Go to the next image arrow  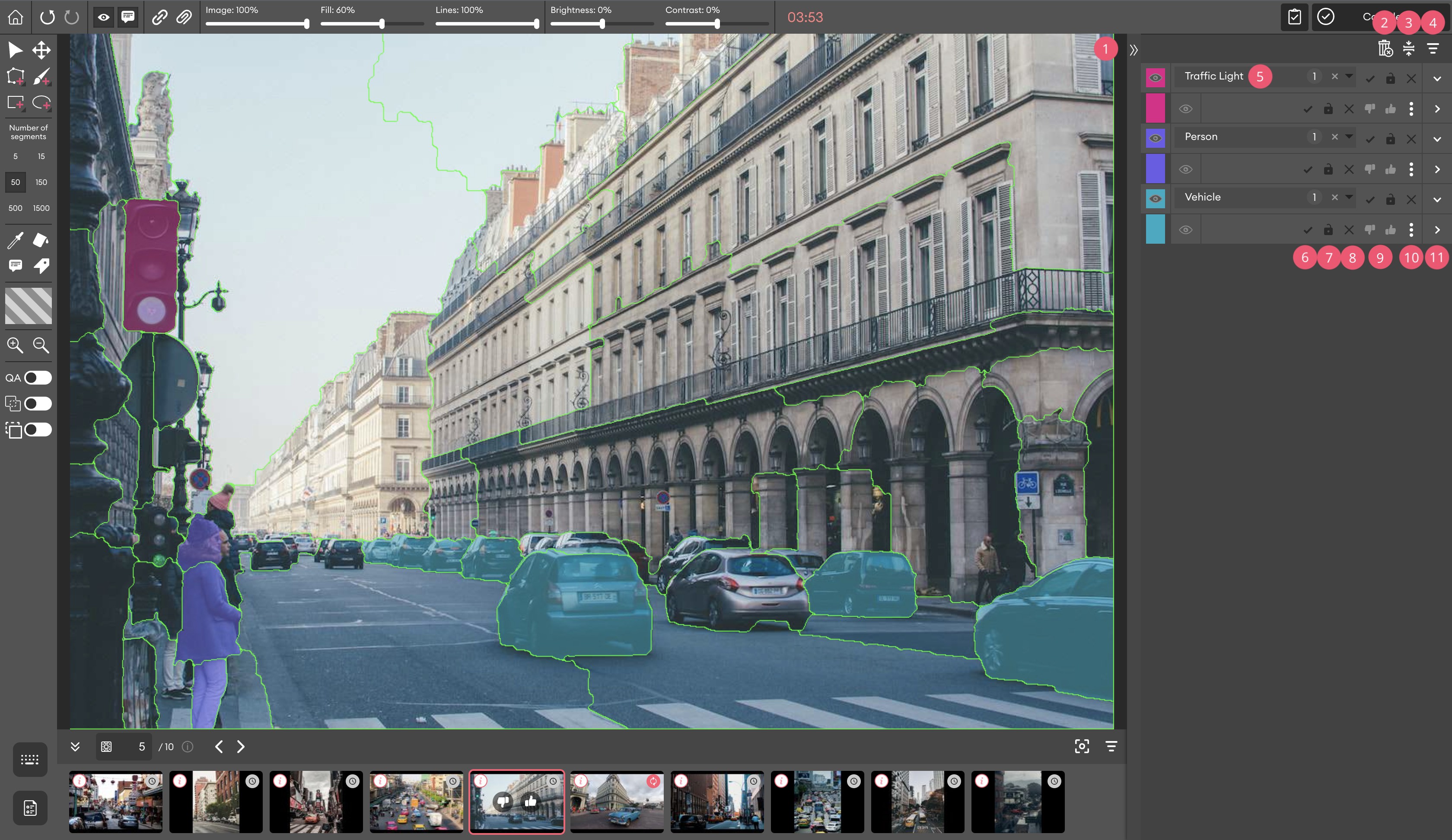coord(241,747)
